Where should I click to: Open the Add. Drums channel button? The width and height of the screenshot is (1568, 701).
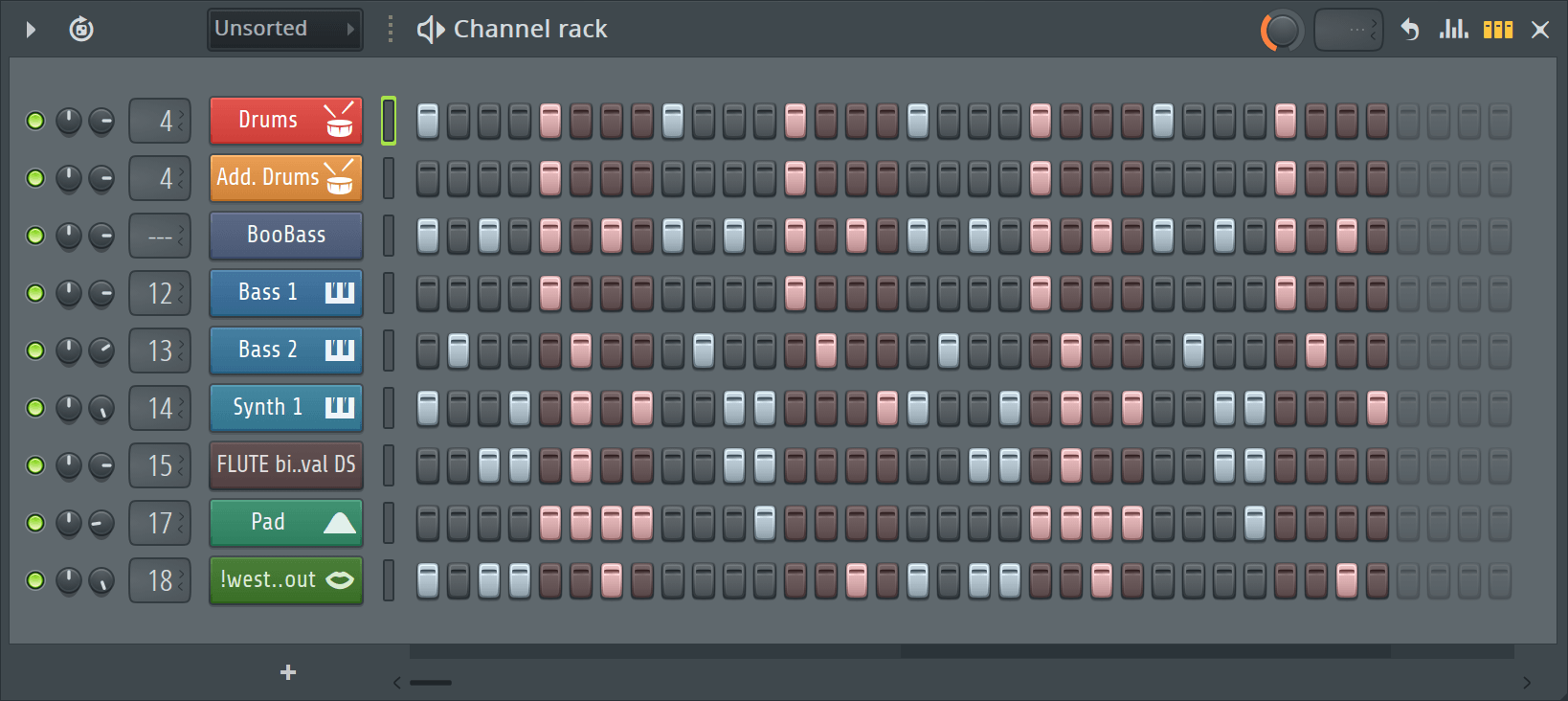[x=286, y=178]
